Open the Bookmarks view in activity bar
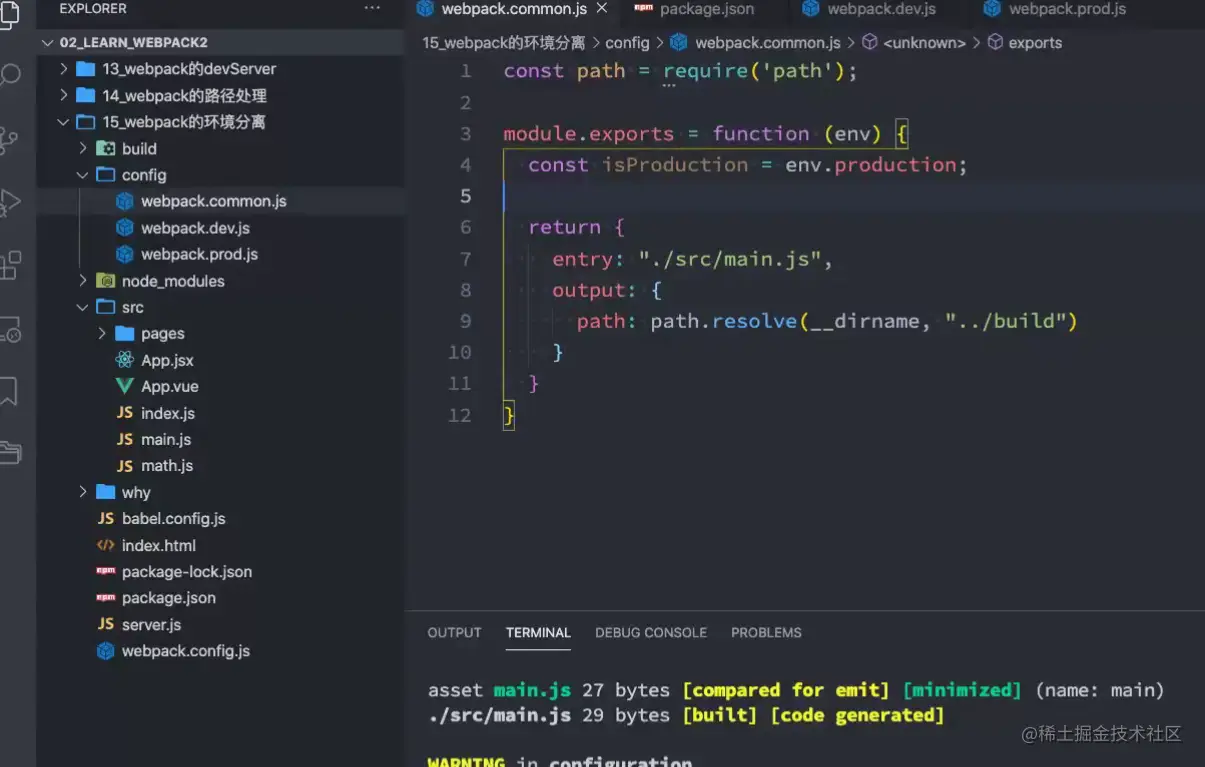 click(9, 391)
